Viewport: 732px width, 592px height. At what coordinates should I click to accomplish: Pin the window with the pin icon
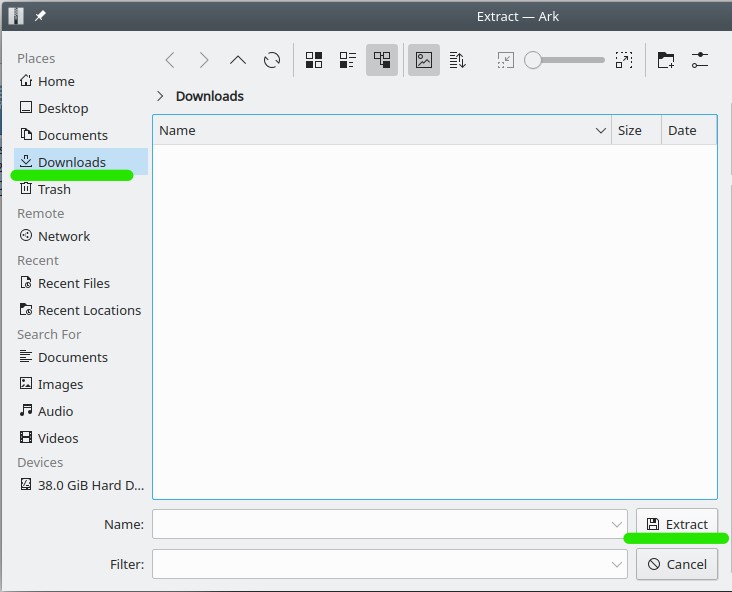click(x=40, y=16)
